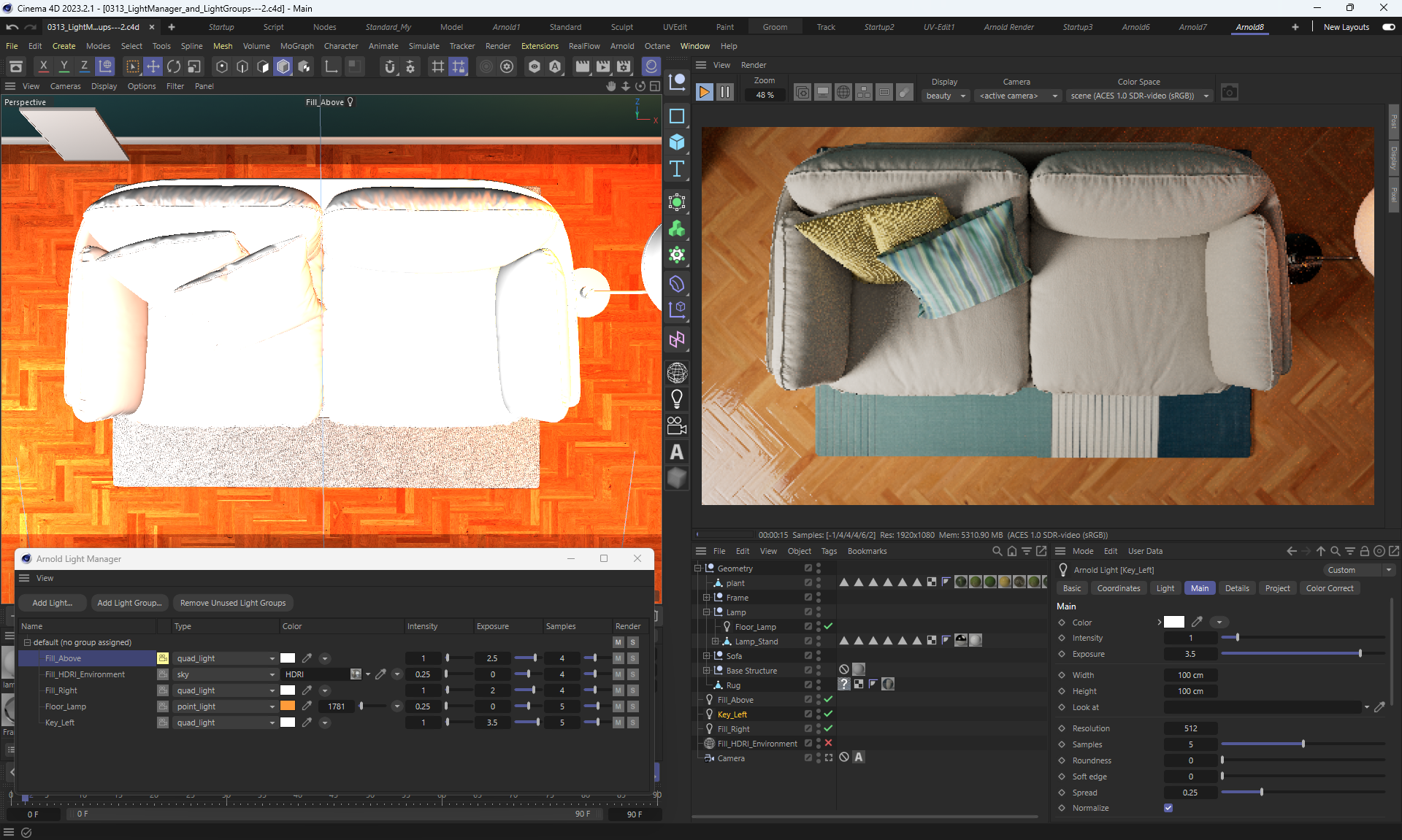Viewport: 1402px width, 840px height.
Task: Click the Text spline tool icon
Action: 677,169
